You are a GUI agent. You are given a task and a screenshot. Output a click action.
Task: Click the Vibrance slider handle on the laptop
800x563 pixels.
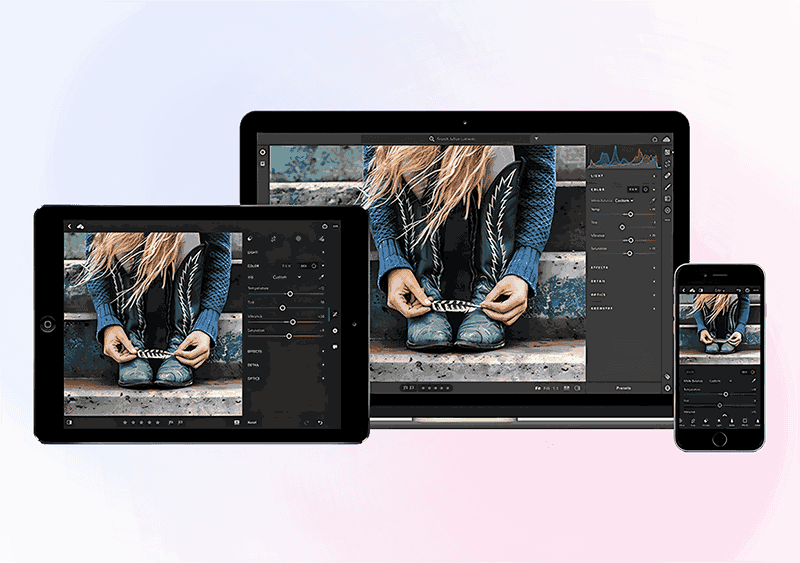click(631, 240)
